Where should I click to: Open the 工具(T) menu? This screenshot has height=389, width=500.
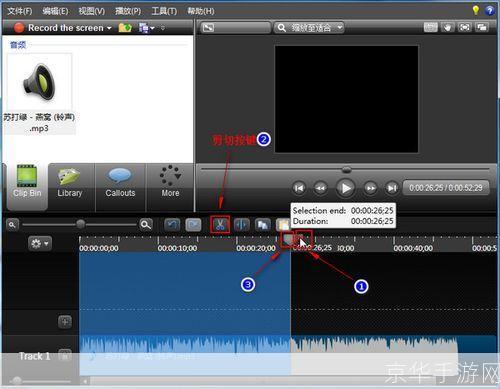coord(164,11)
